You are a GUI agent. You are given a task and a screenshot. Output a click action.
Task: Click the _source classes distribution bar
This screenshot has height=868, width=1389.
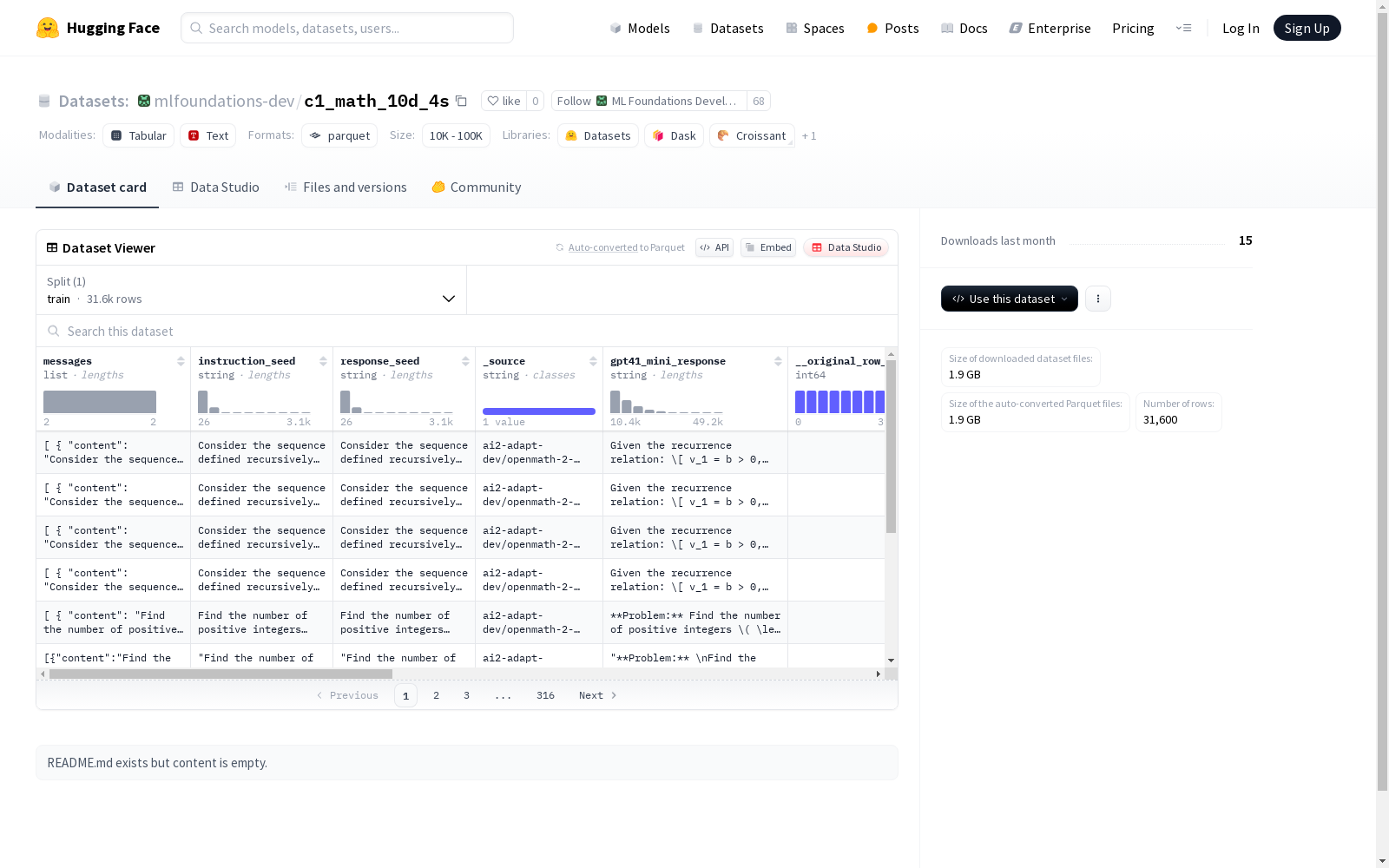539,411
